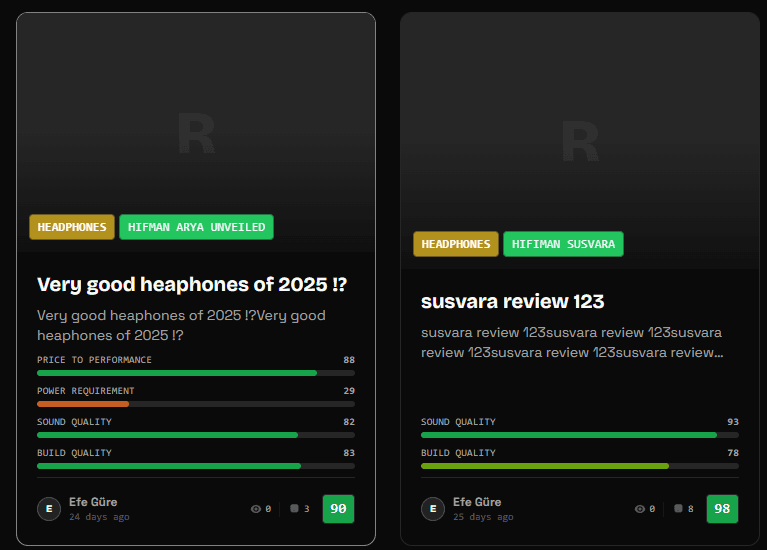This screenshot has width=767, height=550.
Task: Click the Price to Performance score bar
Action: tap(195, 373)
